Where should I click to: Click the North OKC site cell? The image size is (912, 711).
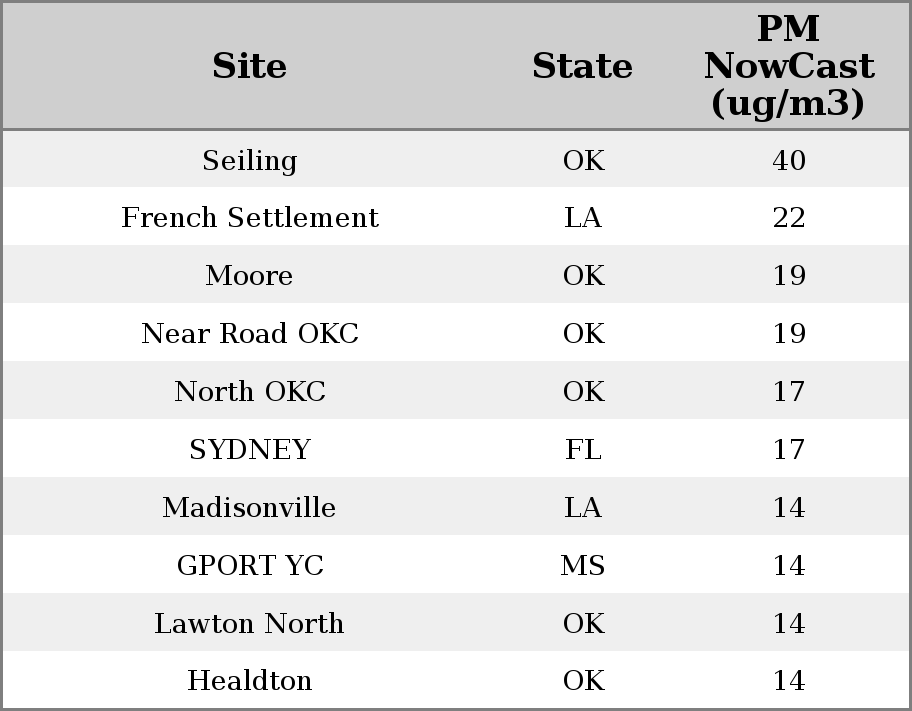[x=249, y=392]
